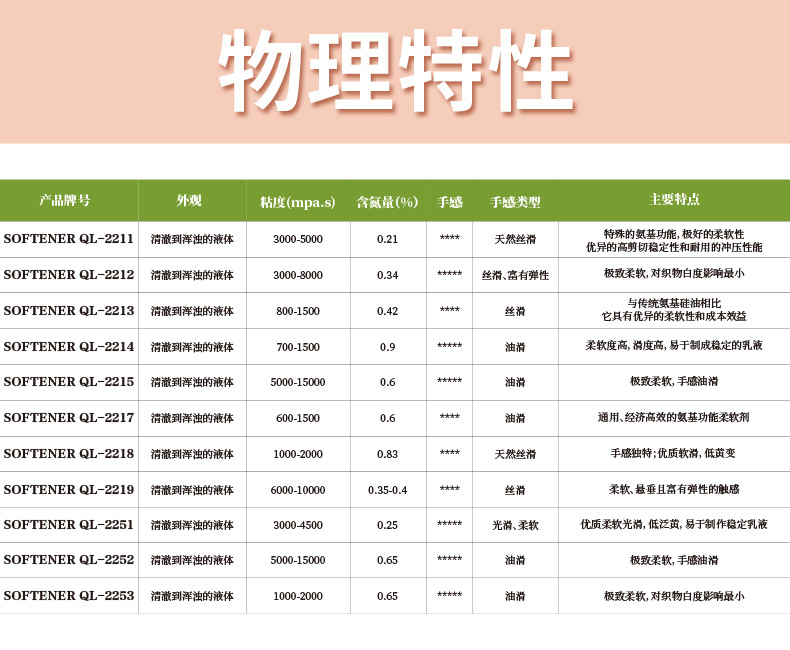The width and height of the screenshot is (790, 650).
Task: Click the 产品牌号 column header
Action: click(x=64, y=201)
